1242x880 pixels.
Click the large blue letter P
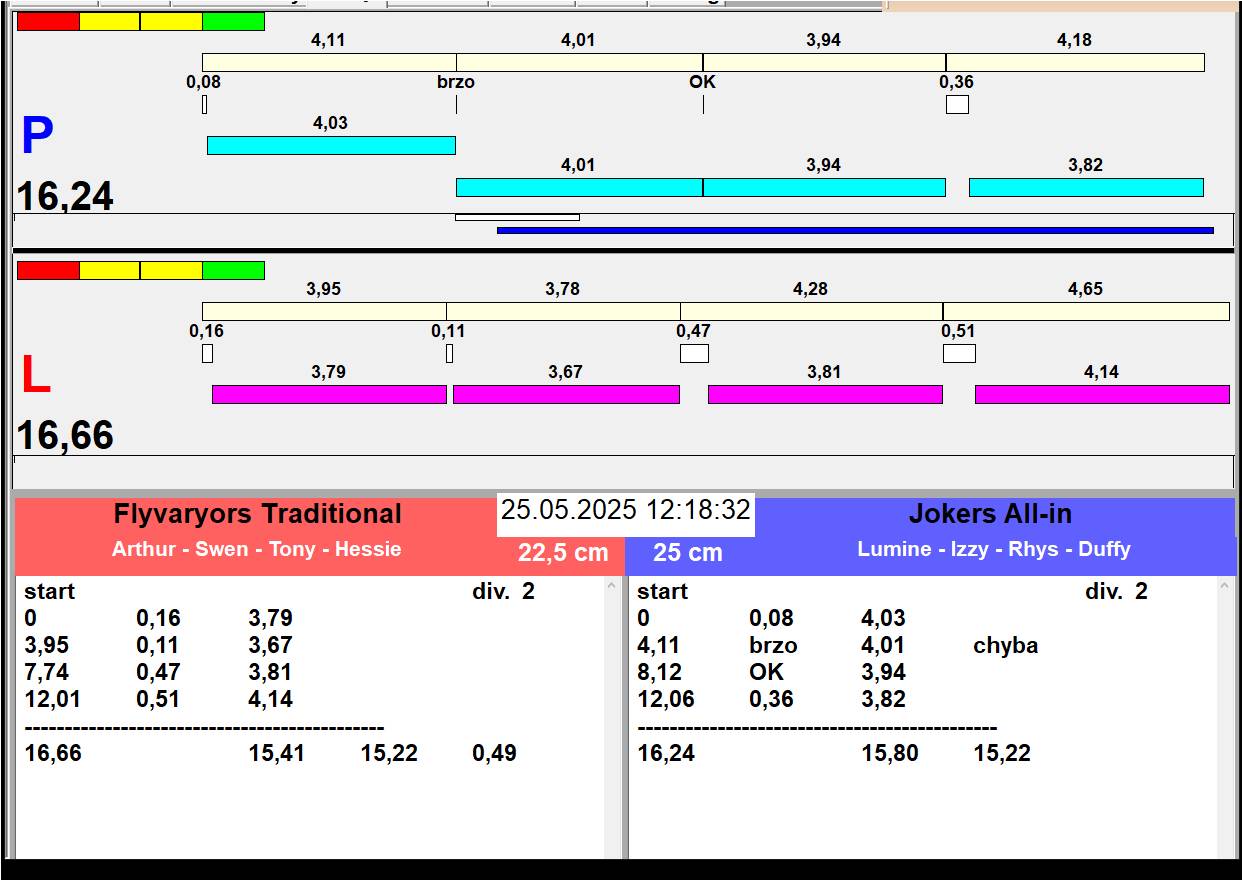tap(37, 136)
